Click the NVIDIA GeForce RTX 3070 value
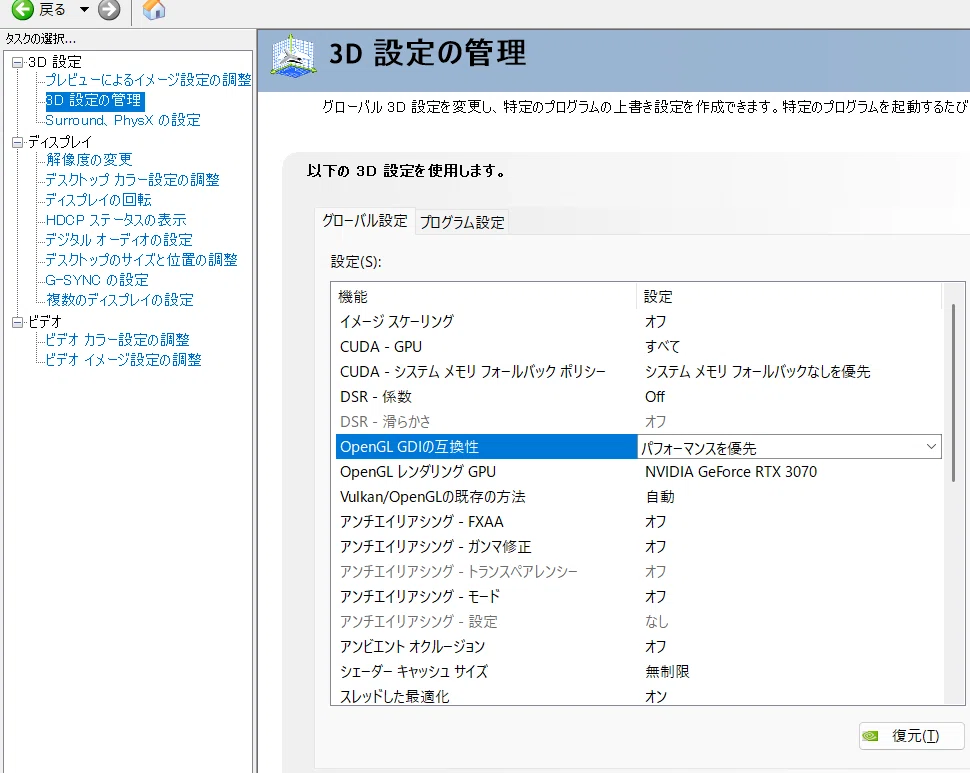 tap(731, 472)
